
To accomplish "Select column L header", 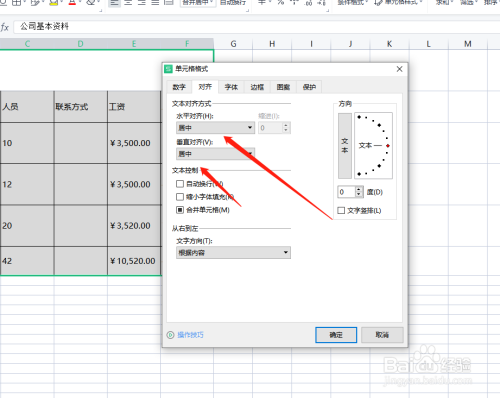I will (429, 44).
